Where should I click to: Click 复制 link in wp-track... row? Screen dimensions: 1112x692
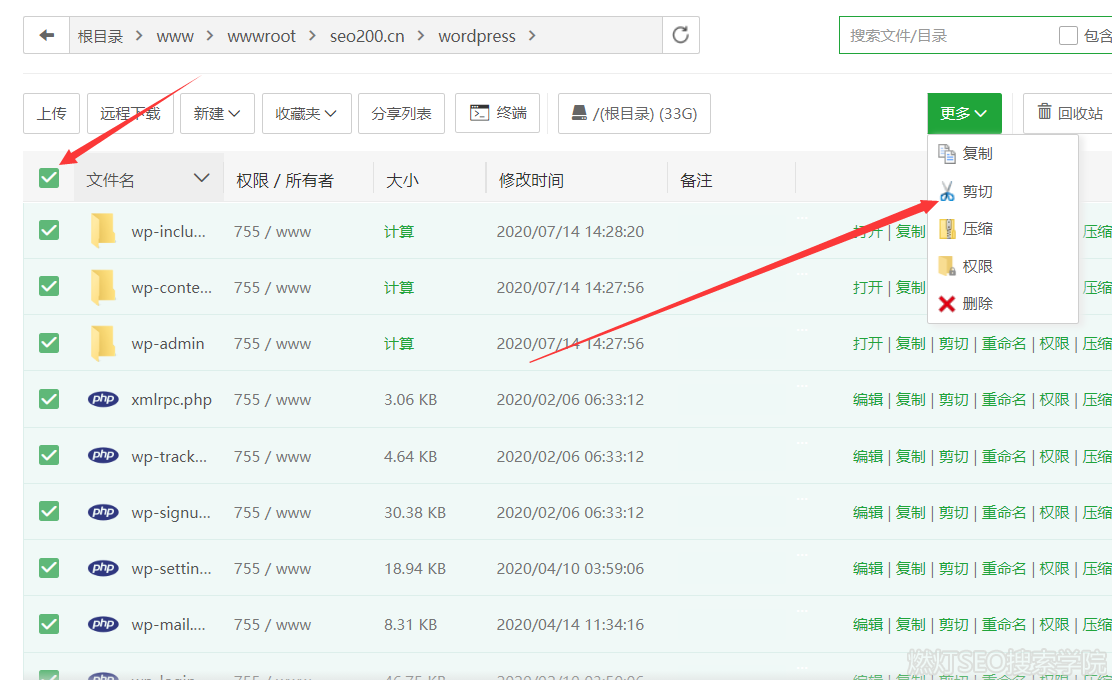tap(910, 457)
